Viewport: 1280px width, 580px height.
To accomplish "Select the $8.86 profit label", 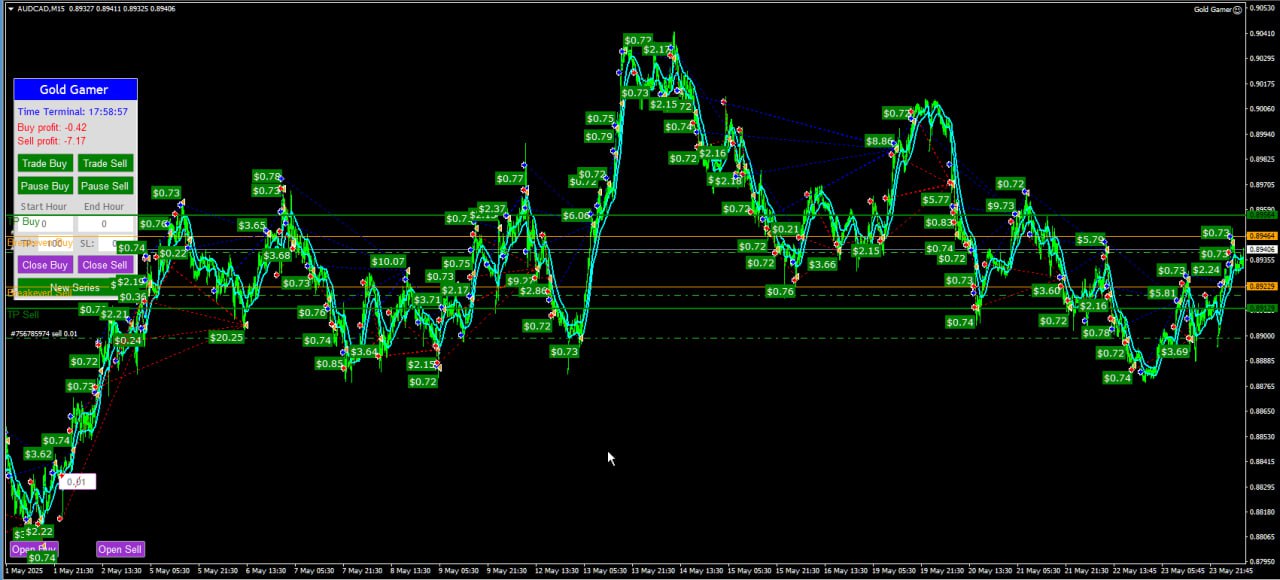I will coord(880,141).
